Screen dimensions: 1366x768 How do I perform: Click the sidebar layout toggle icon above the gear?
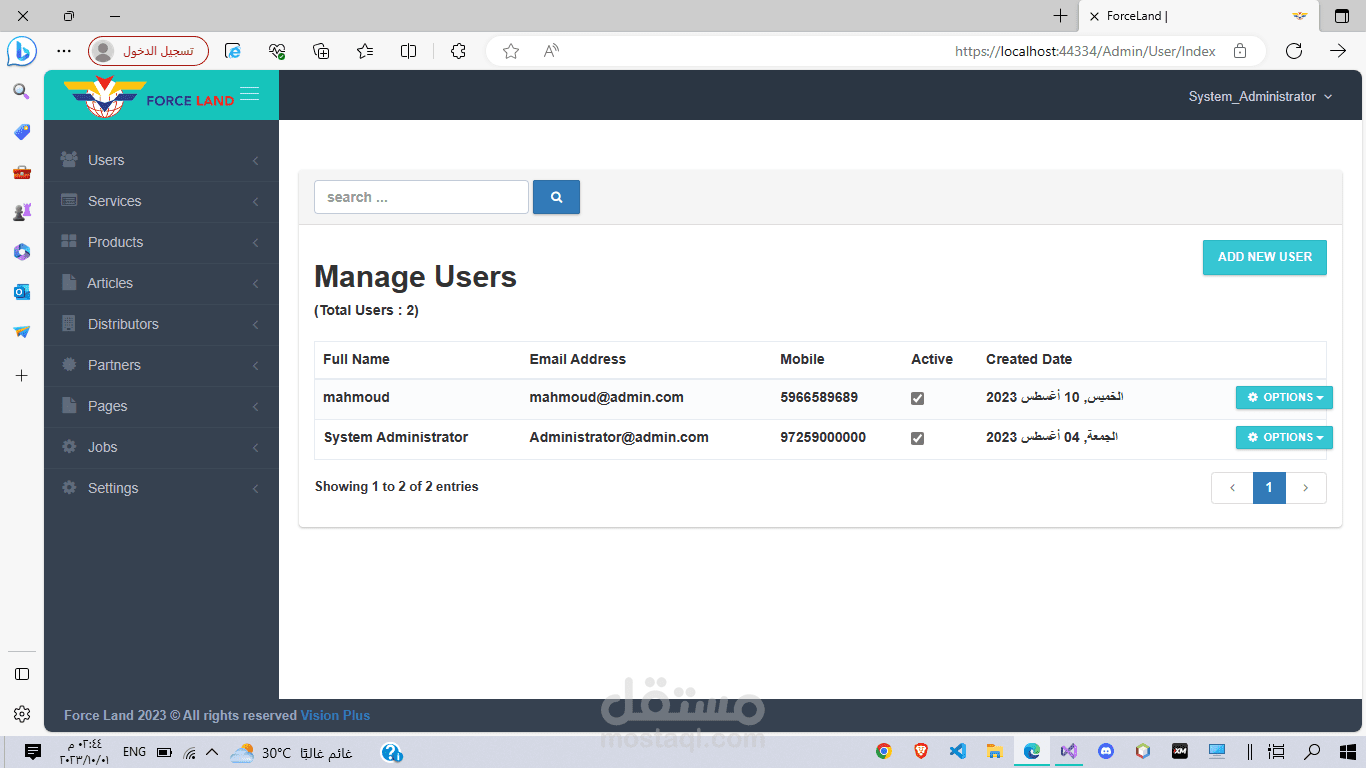click(21, 674)
